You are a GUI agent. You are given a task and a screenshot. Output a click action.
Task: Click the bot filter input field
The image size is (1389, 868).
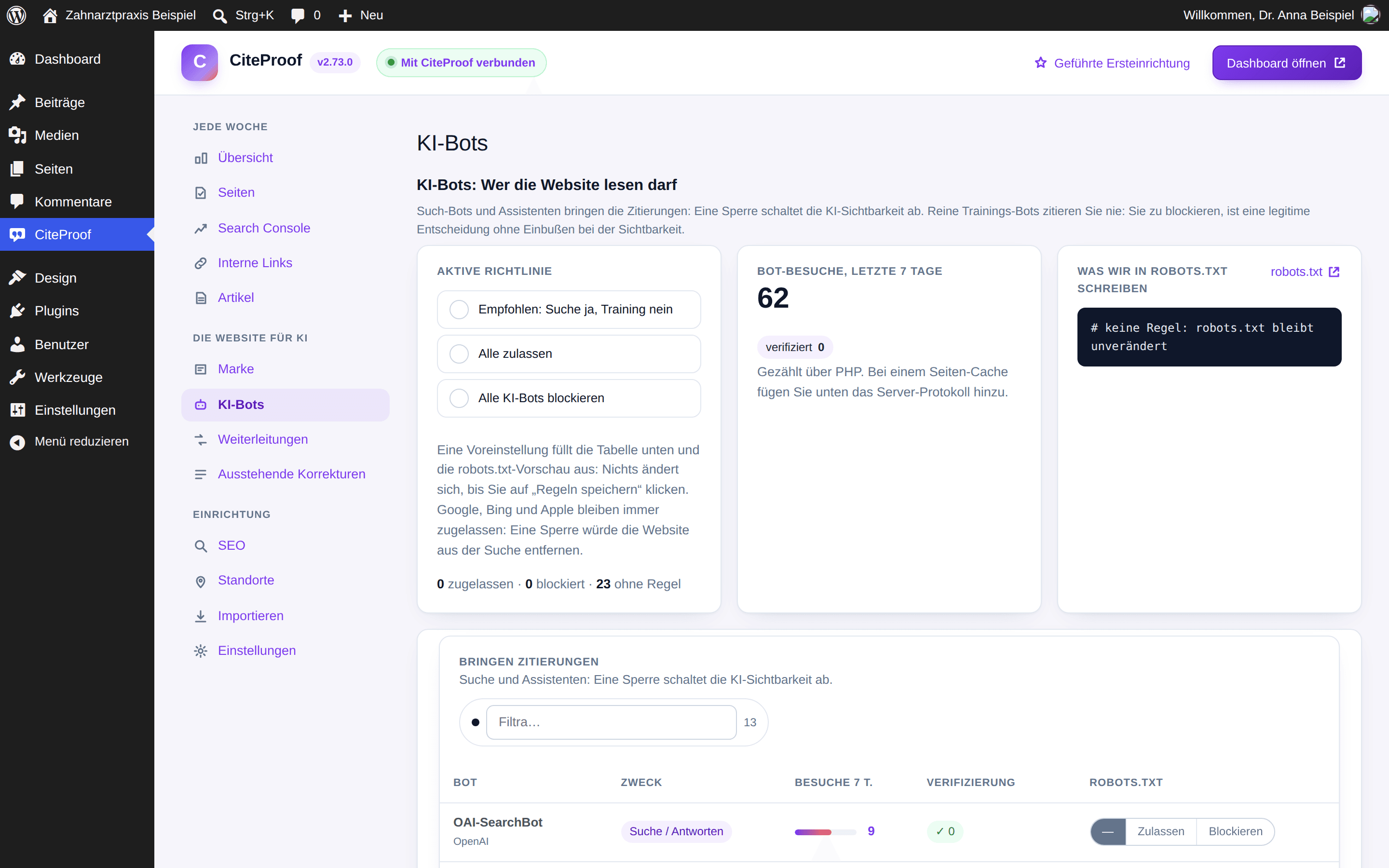[x=611, y=722]
